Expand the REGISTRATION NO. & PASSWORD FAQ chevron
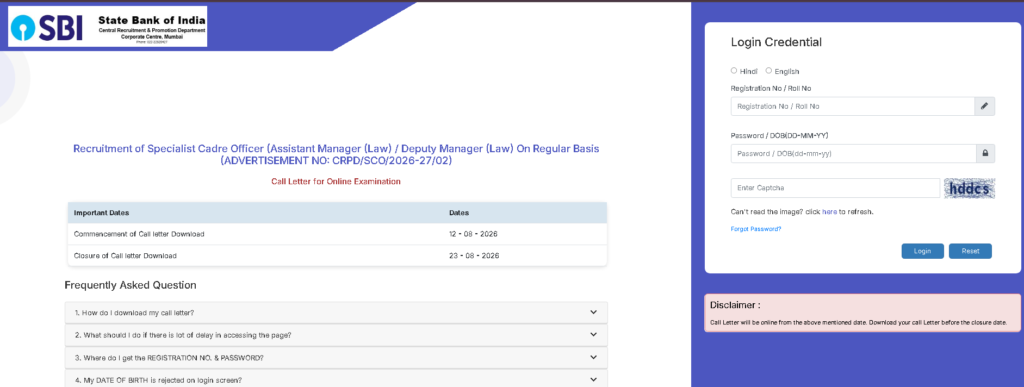The height and width of the screenshot is (387, 1024). (593, 357)
